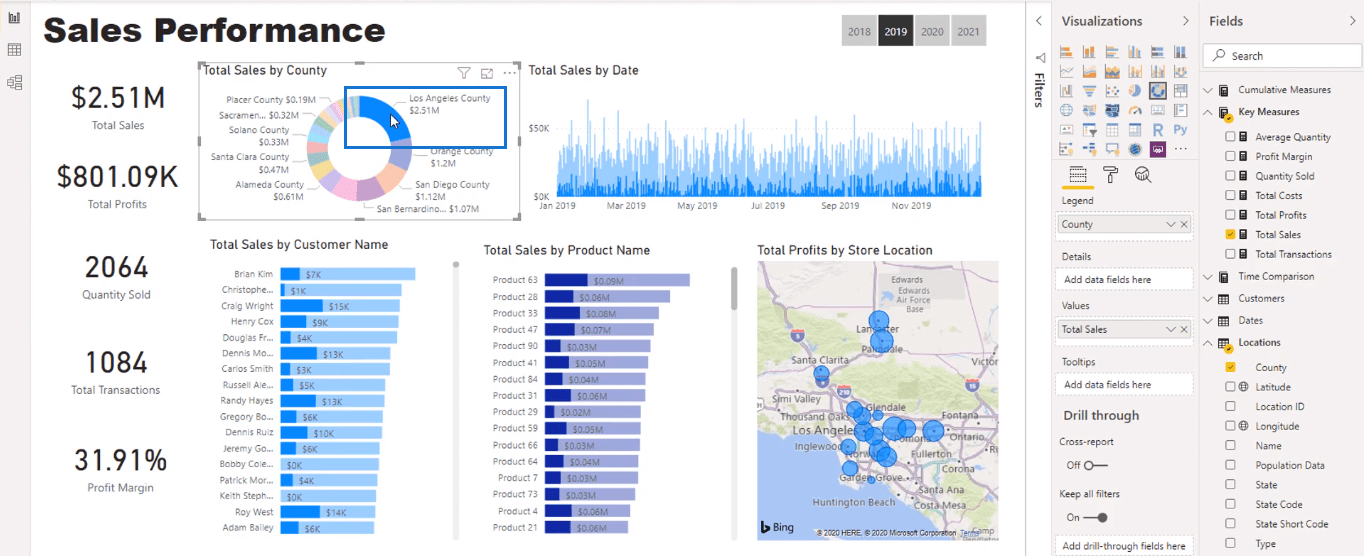The image size is (1364, 556).
Task: Turn off Keep all filters switch
Action: coord(1096,517)
